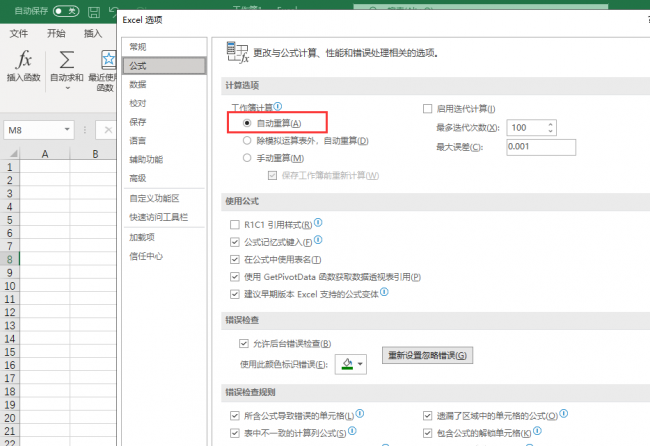Click the info icon next to 工作簿计算
Screen dimensions: 650x446
278,107
